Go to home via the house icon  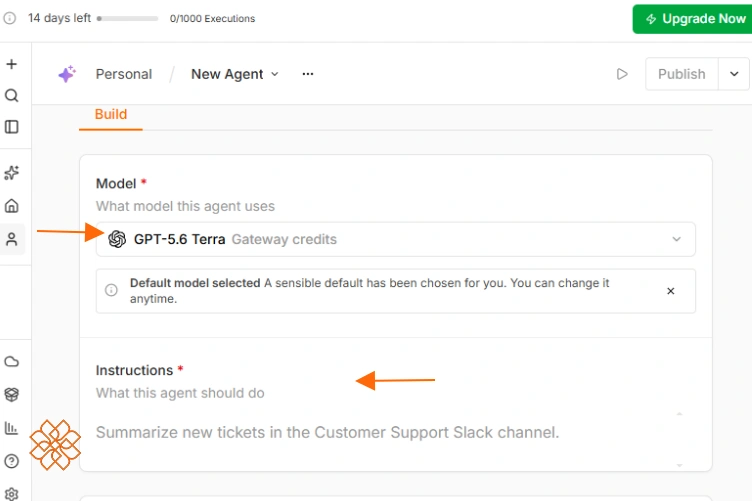pos(12,206)
